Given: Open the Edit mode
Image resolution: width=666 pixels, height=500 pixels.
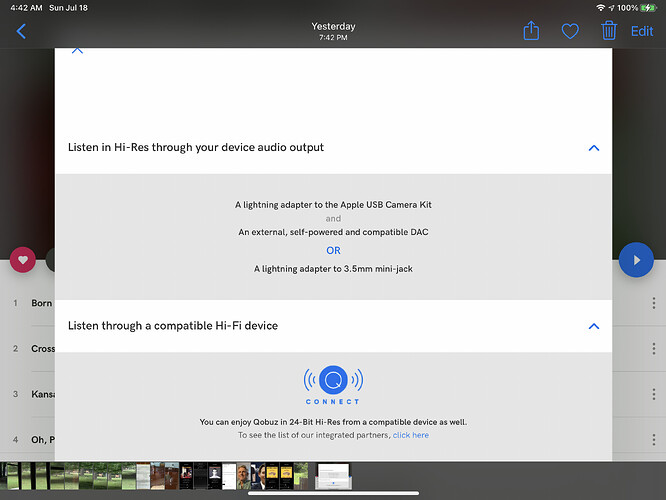Looking at the screenshot, I should [641, 31].
